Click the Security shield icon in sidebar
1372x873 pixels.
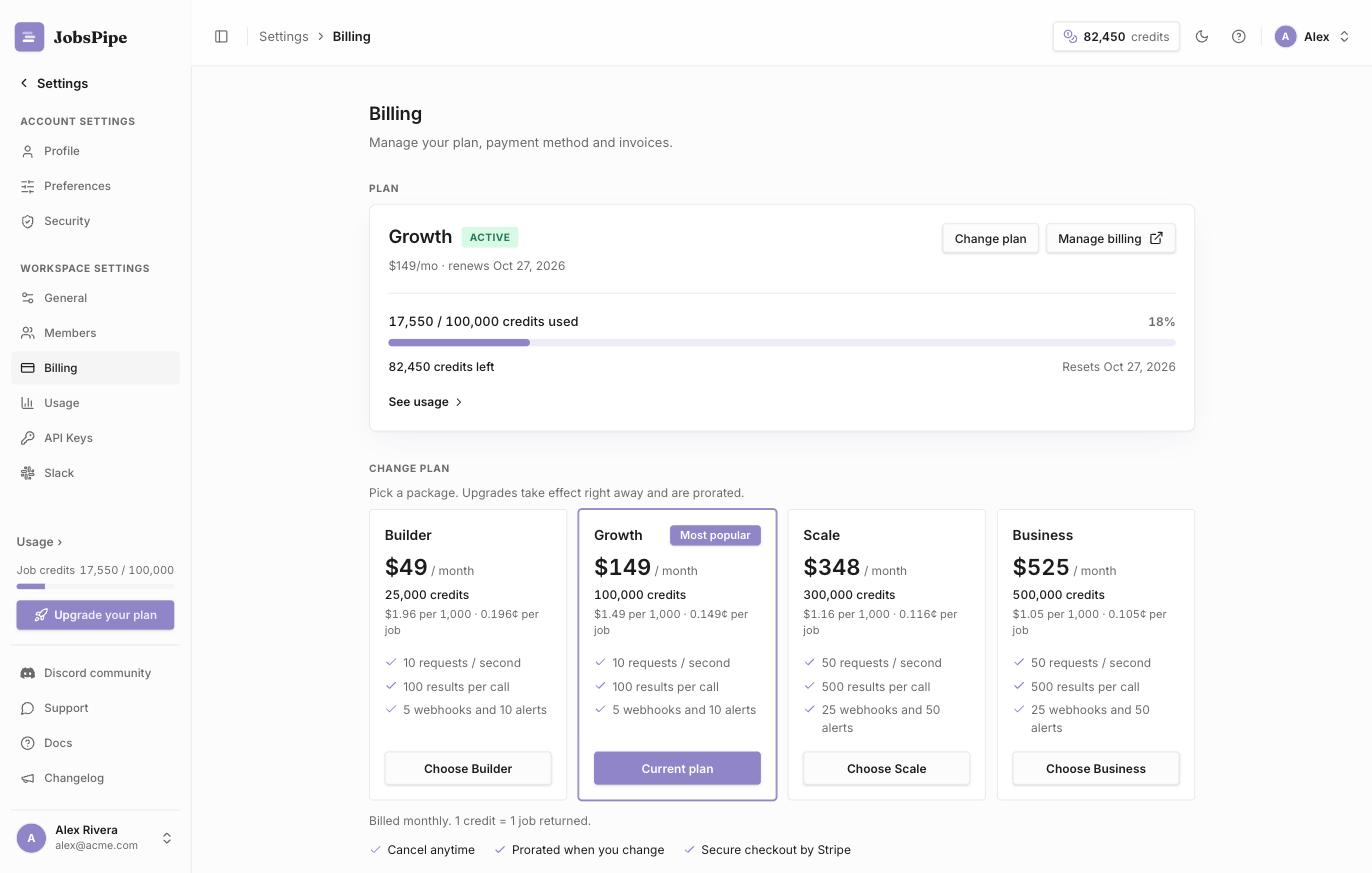28,221
